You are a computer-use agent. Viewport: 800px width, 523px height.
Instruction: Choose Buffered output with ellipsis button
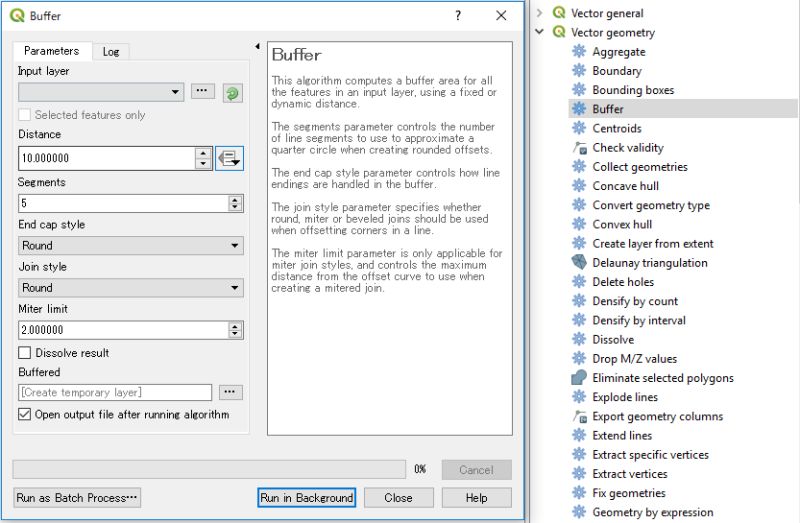pyautogui.click(x=231, y=392)
